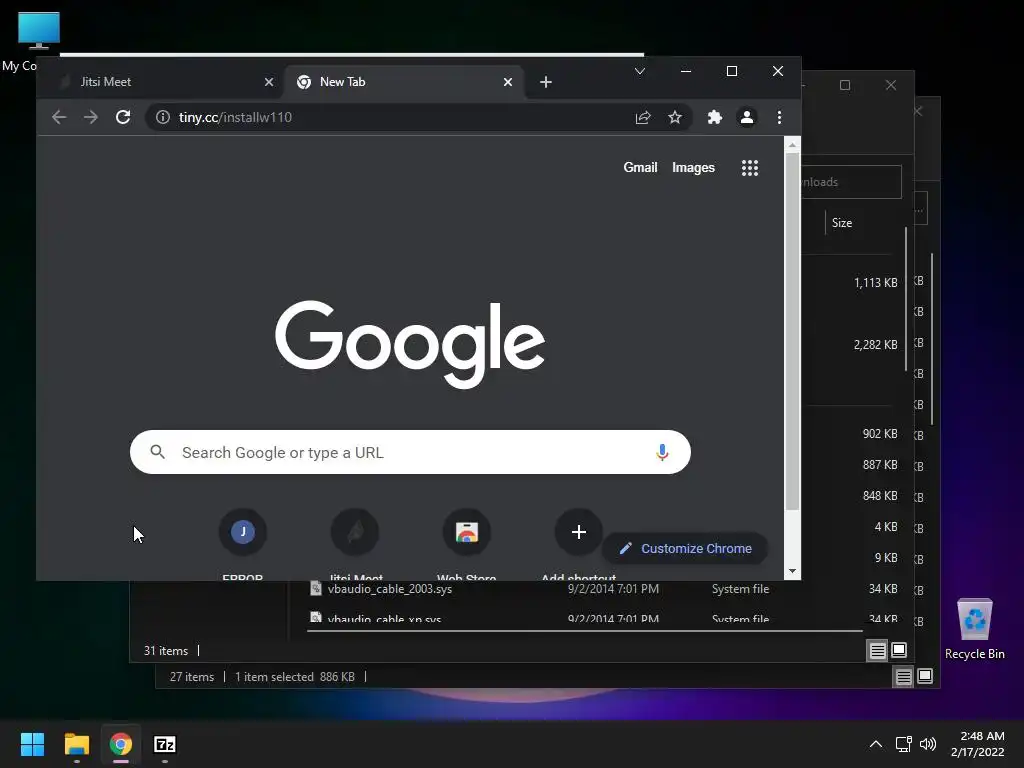Image resolution: width=1024 pixels, height=768 pixels.
Task: Click Chrome page scrollbar up arrow
Action: (792, 145)
